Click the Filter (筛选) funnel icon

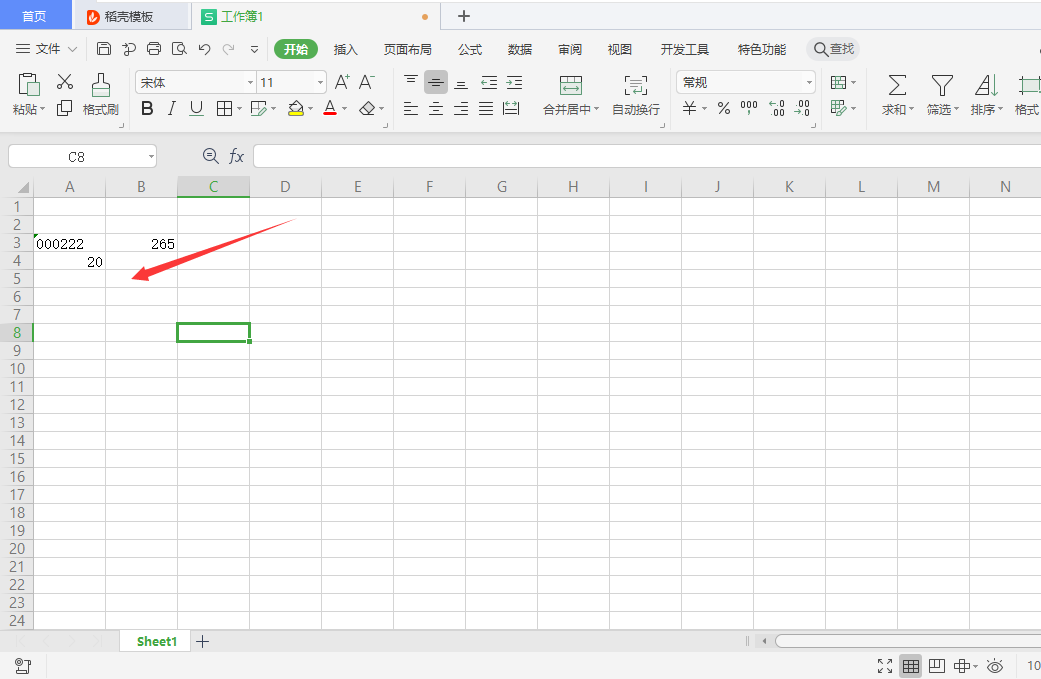coord(941,85)
